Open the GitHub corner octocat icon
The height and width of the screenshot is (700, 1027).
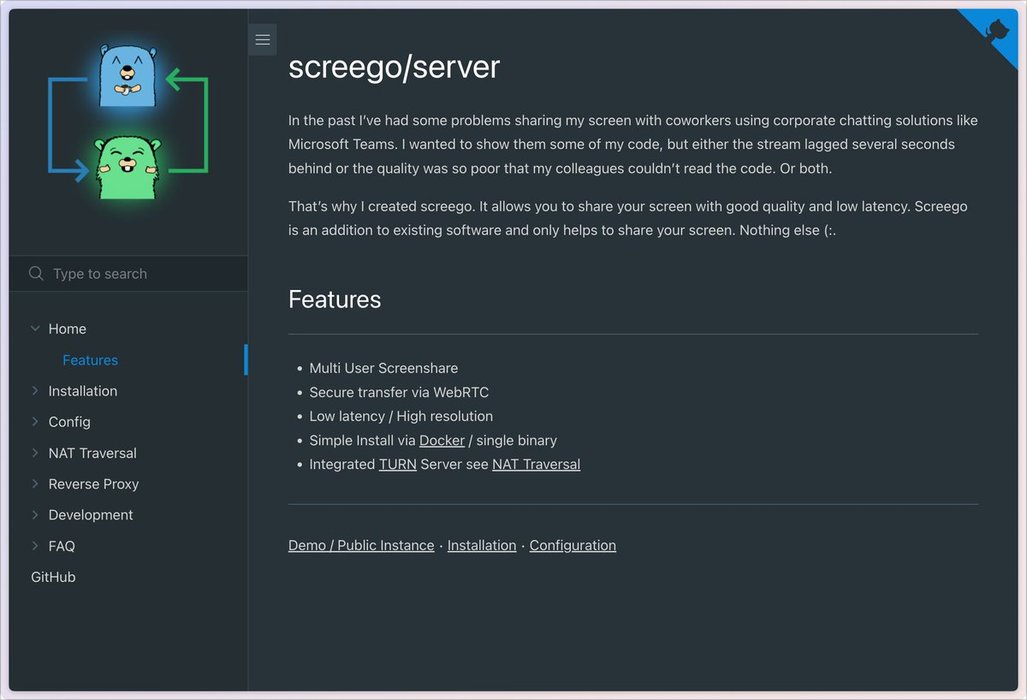tap(996, 31)
